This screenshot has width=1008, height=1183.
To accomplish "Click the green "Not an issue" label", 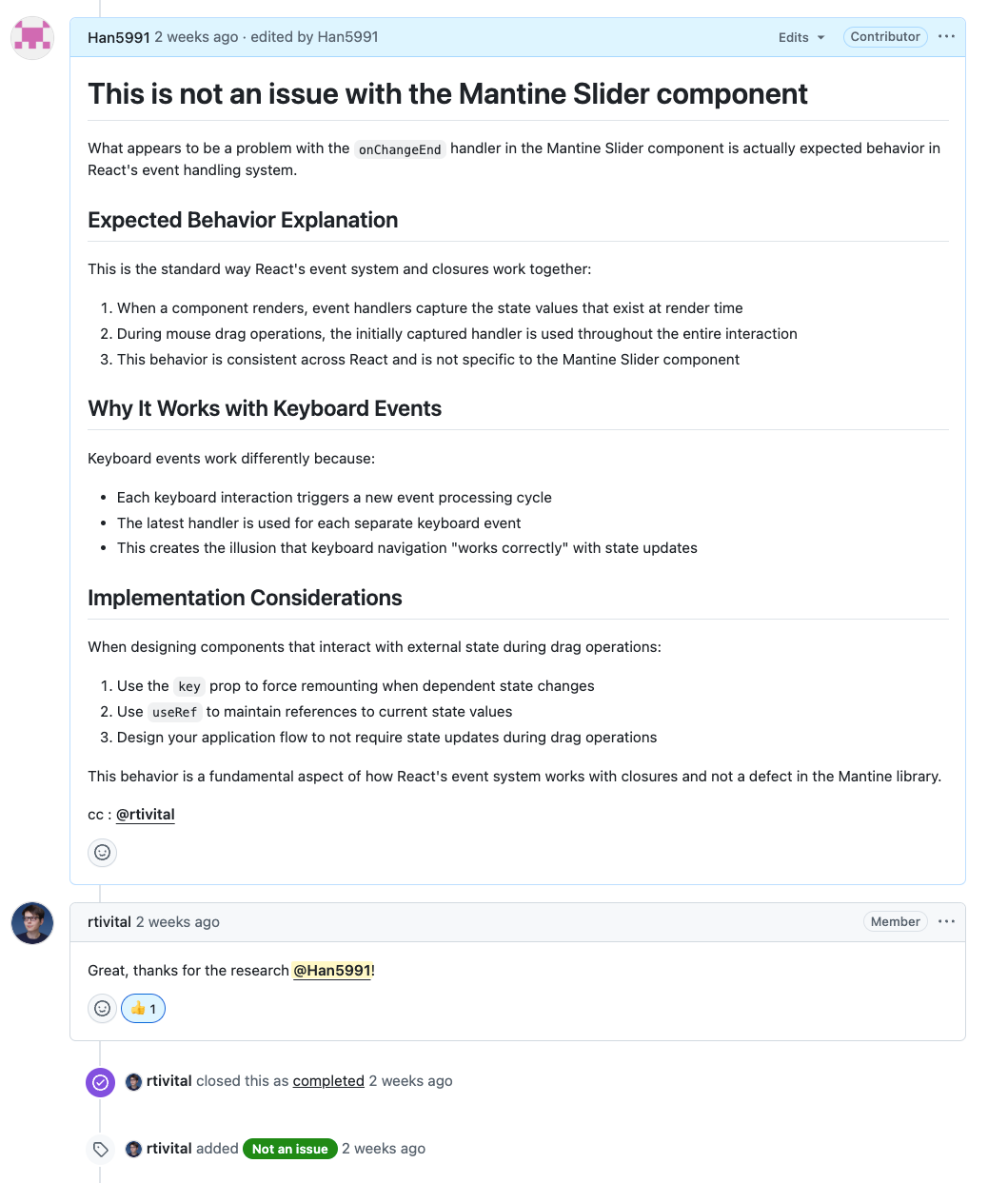I will tap(290, 1149).
